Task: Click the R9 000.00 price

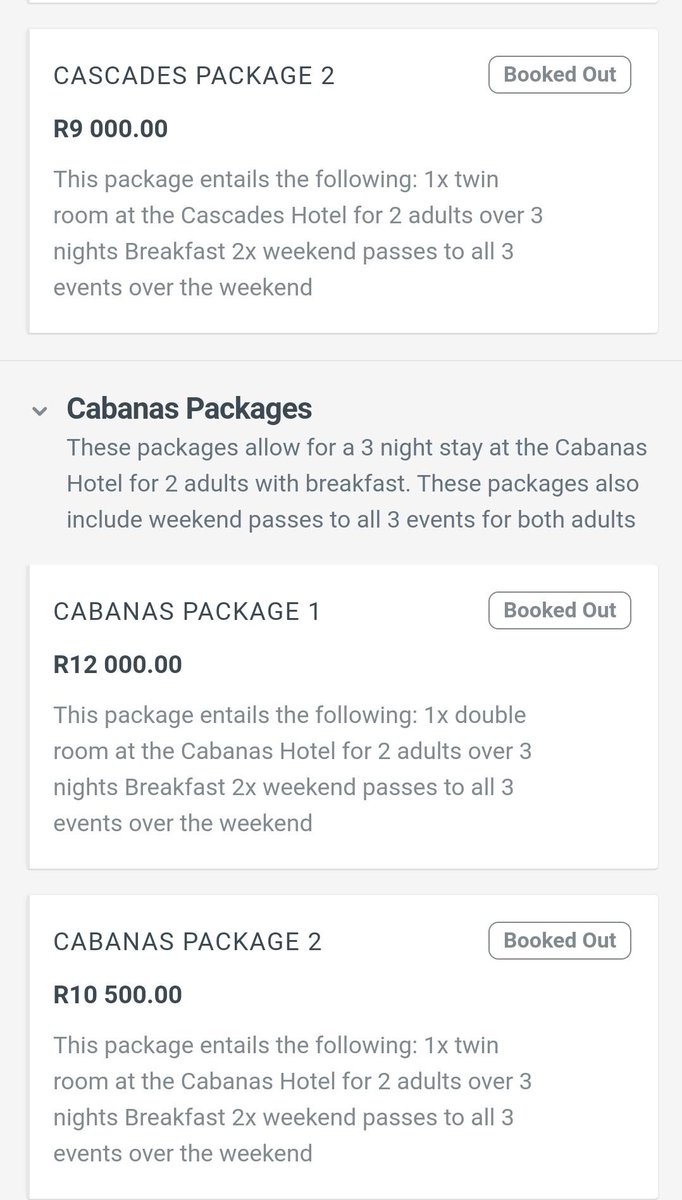Action: (110, 129)
